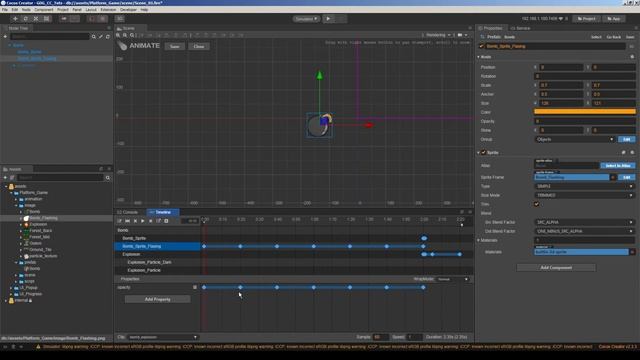
Task: Click the Sprite component help icon
Action: (x=623, y=152)
